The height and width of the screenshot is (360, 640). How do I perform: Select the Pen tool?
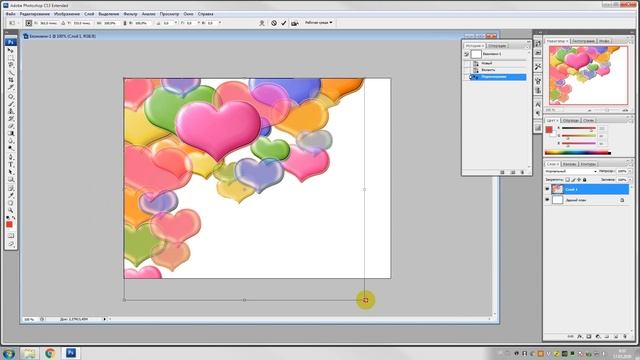11,157
